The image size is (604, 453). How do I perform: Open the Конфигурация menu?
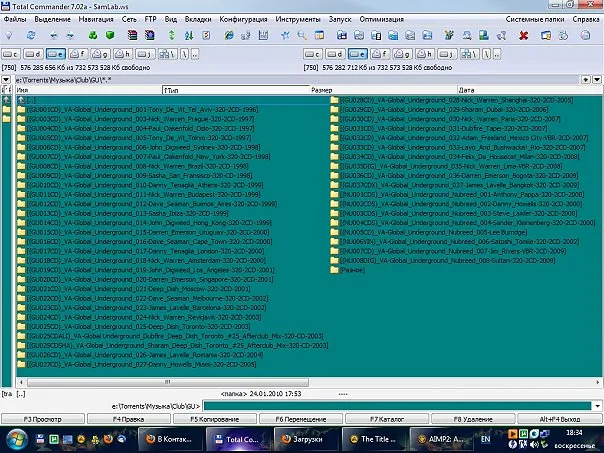pos(243,19)
